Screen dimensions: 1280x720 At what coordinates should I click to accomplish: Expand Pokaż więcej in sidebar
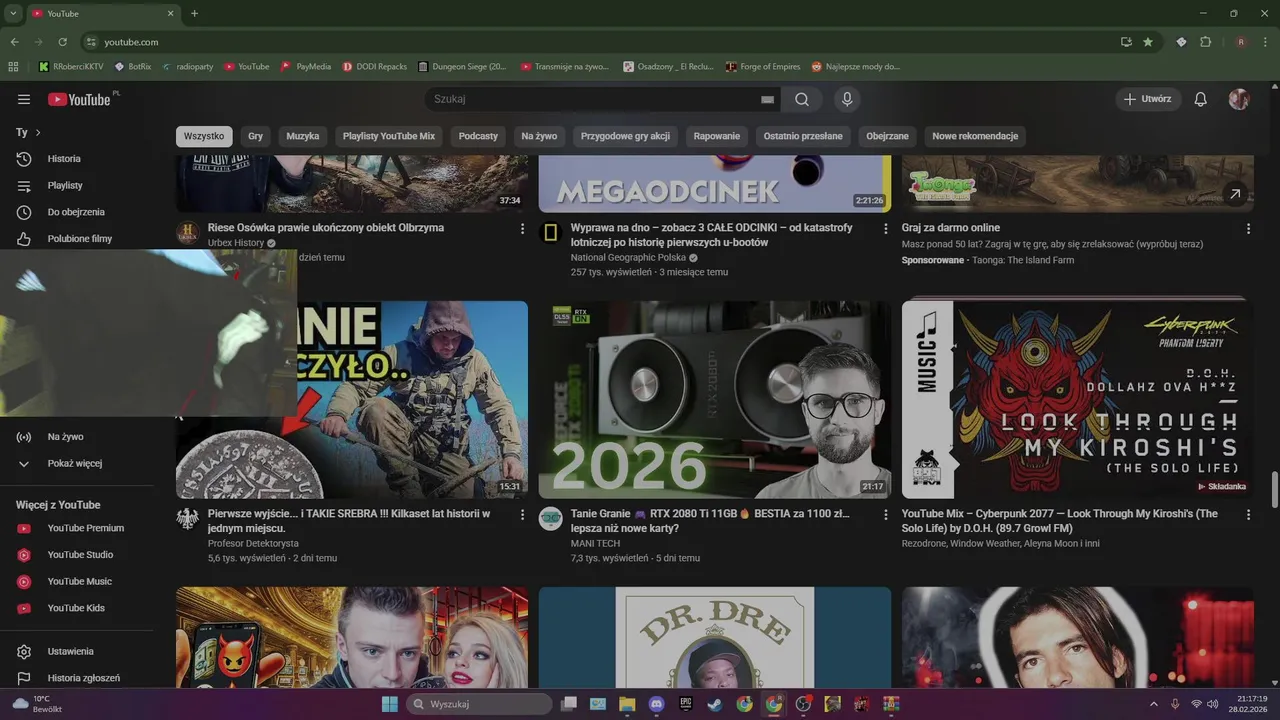point(77,464)
